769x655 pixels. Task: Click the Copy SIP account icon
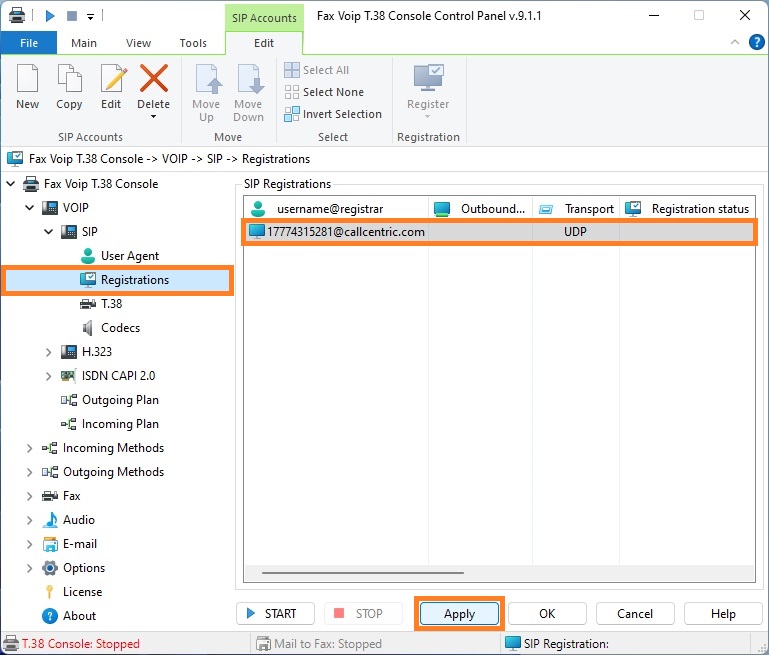(x=69, y=78)
